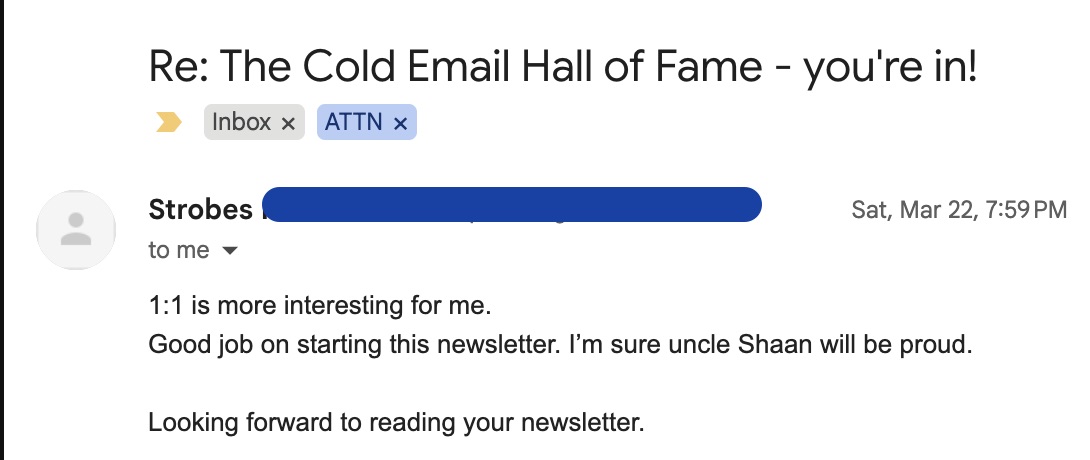Click the sender's profile avatar icon
Image resolution: width=1090 pixels, height=460 pixels.
tap(76, 230)
